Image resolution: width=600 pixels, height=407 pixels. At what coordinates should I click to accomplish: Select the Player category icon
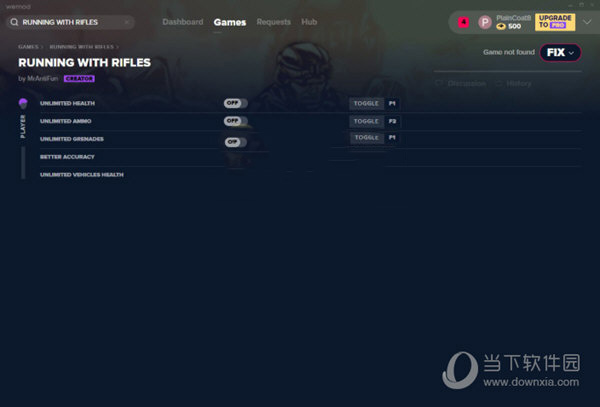click(23, 103)
